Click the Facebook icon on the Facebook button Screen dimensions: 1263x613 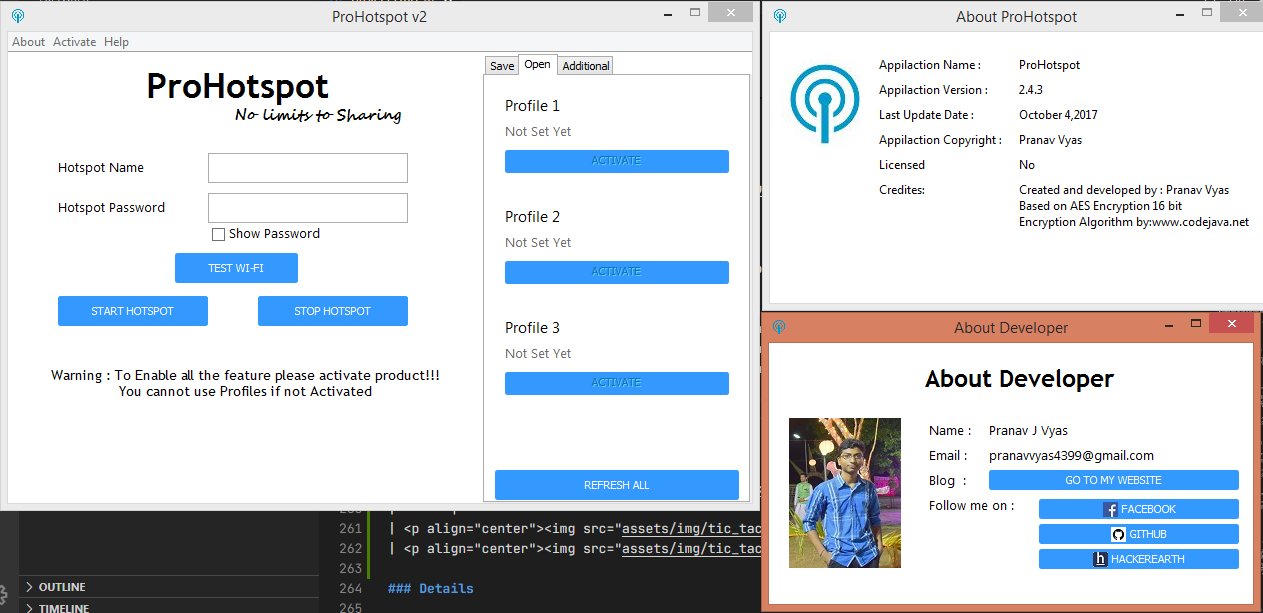click(1110, 509)
